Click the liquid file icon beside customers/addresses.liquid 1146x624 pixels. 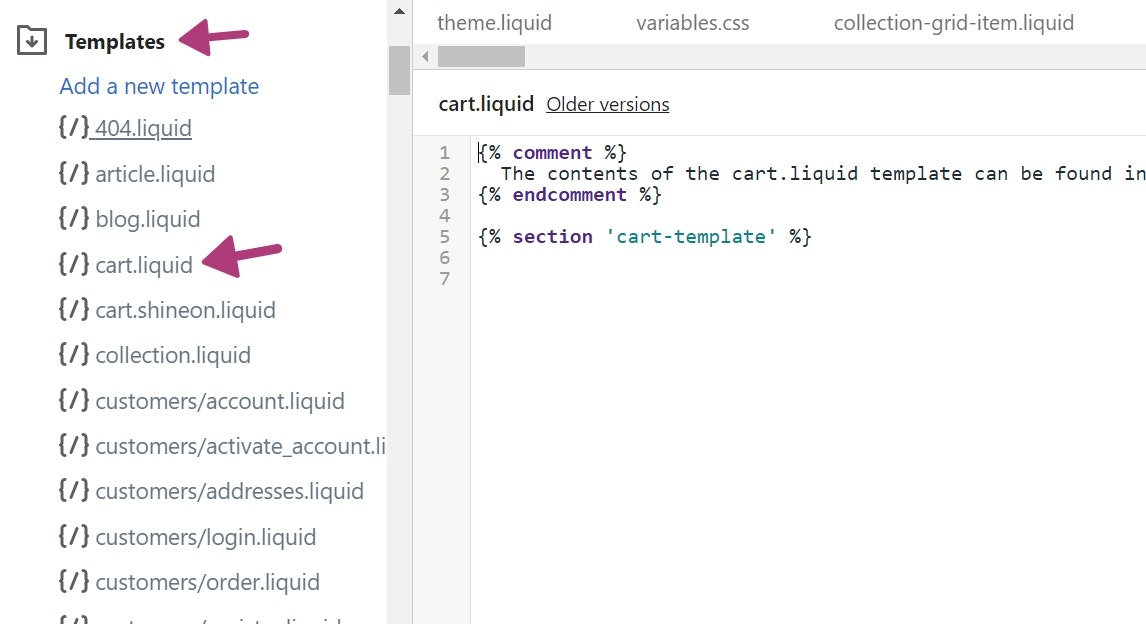[x=74, y=490]
